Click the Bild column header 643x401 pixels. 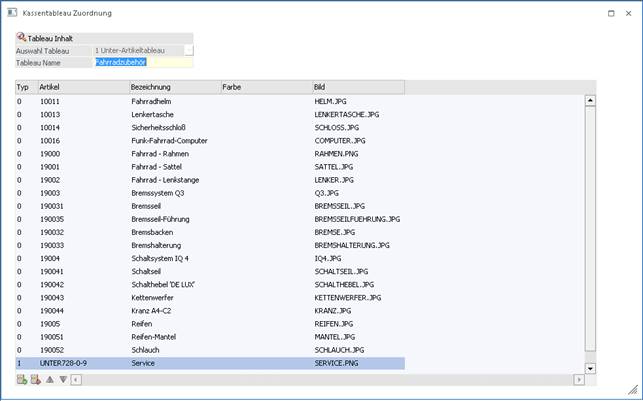pyautogui.click(x=357, y=87)
